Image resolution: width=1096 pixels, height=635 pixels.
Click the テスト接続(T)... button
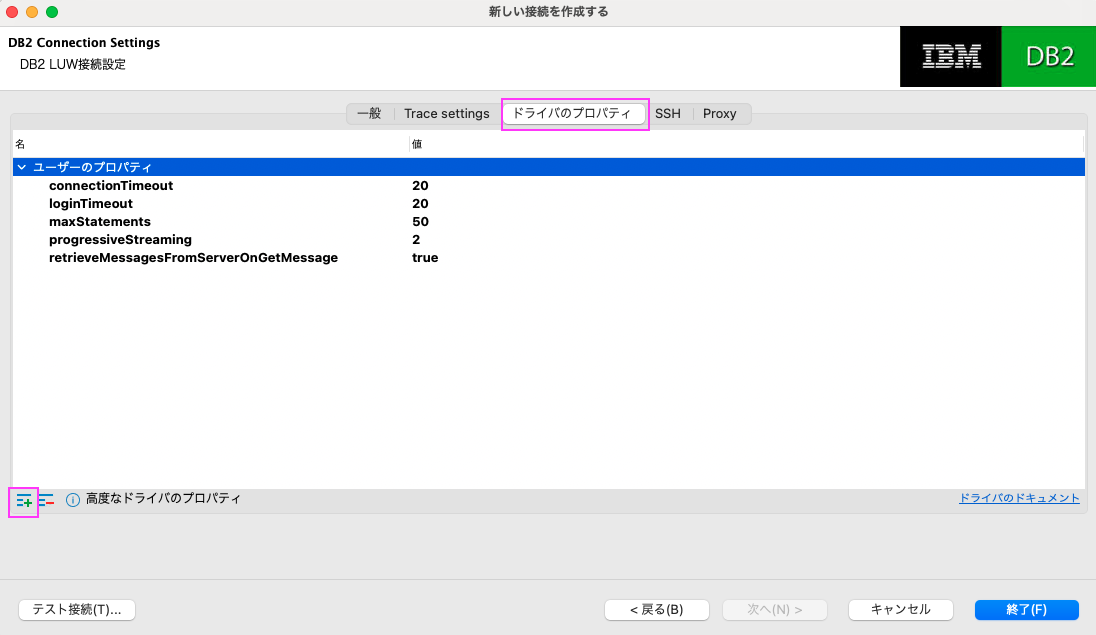pyautogui.click(x=77, y=610)
